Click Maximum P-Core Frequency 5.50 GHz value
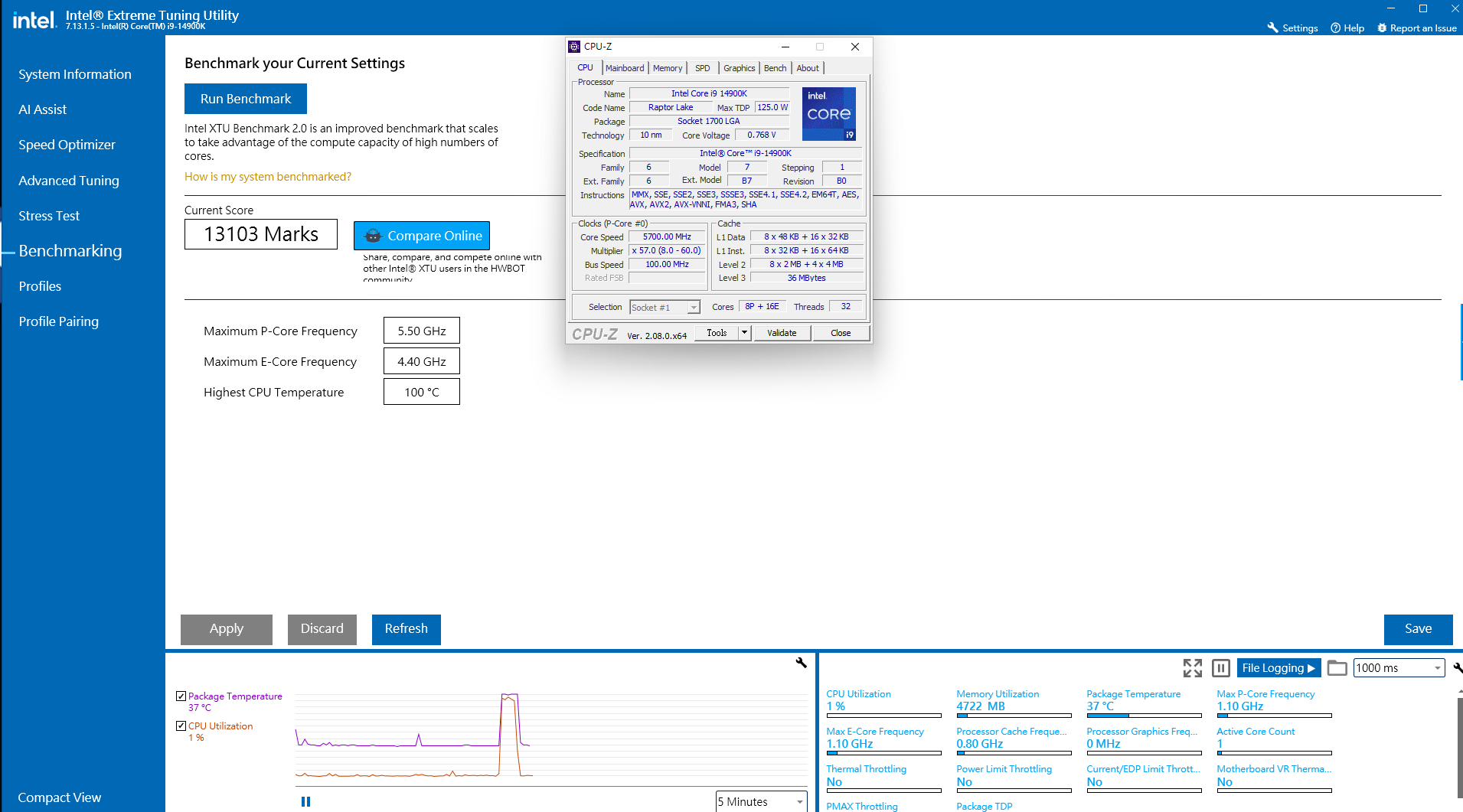The height and width of the screenshot is (812, 1463). pyautogui.click(x=422, y=331)
